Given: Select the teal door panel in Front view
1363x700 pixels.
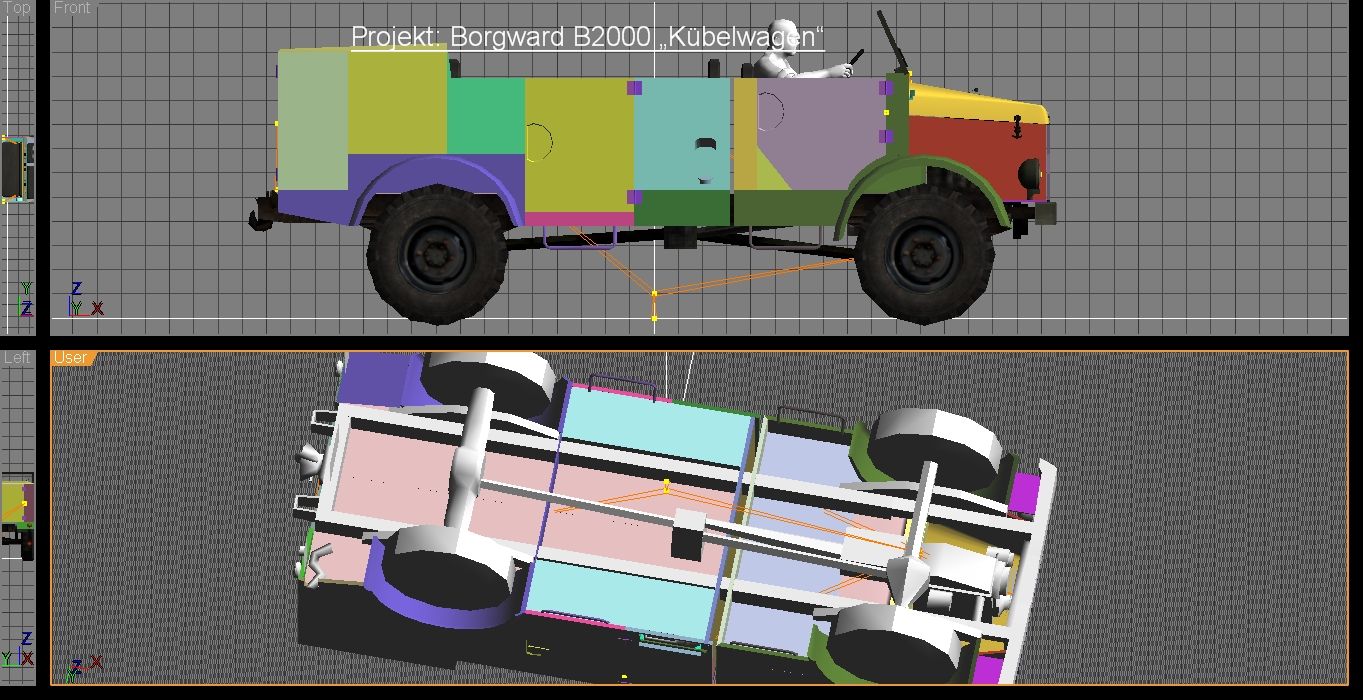Looking at the screenshot, I should (682, 133).
